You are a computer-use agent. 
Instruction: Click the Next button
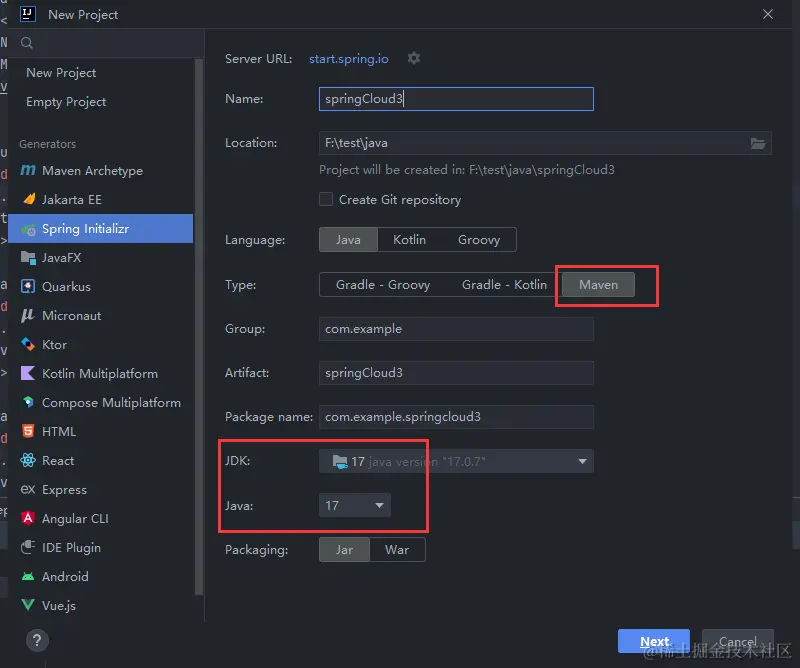(x=654, y=641)
